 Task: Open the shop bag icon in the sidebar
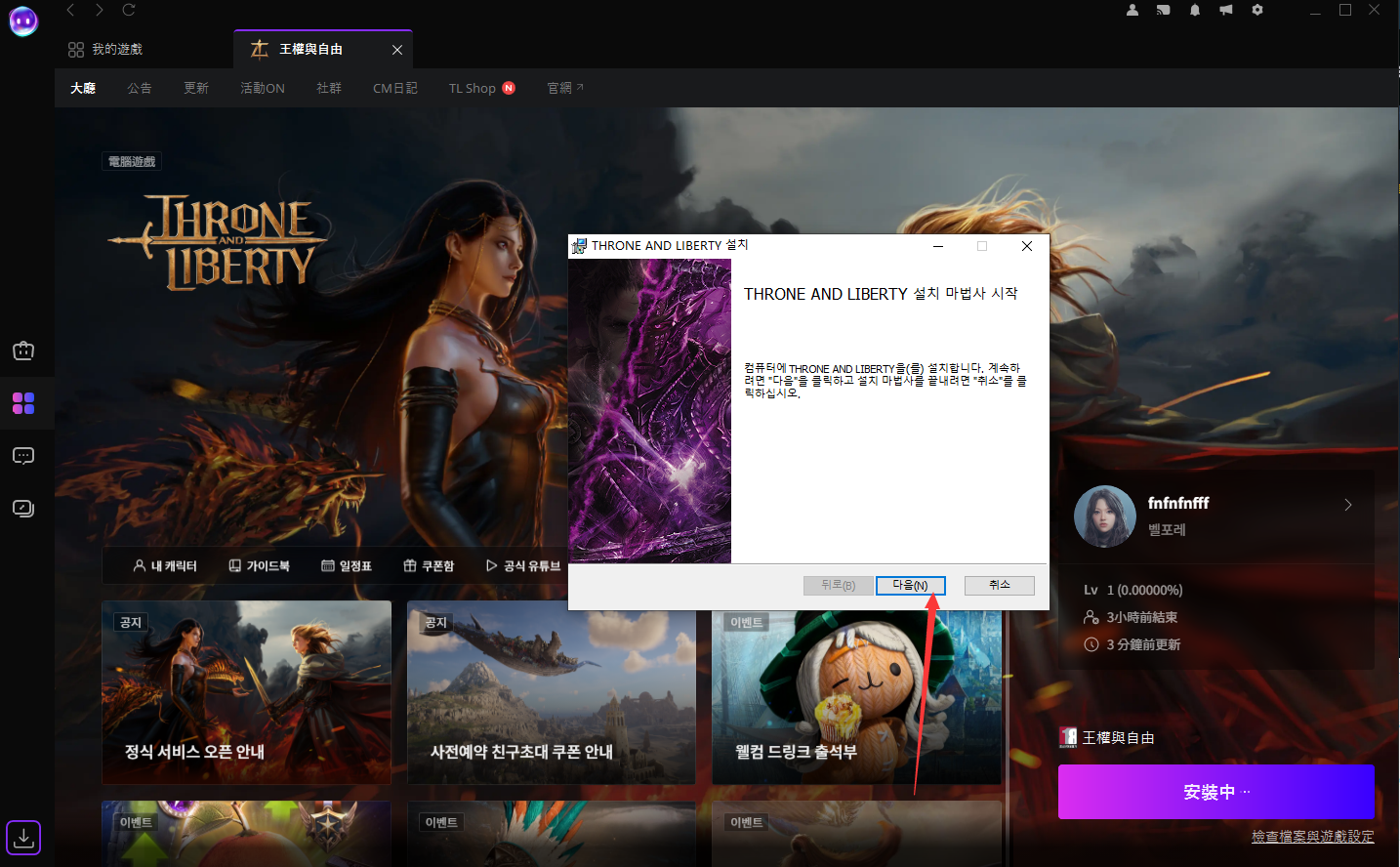coord(23,351)
